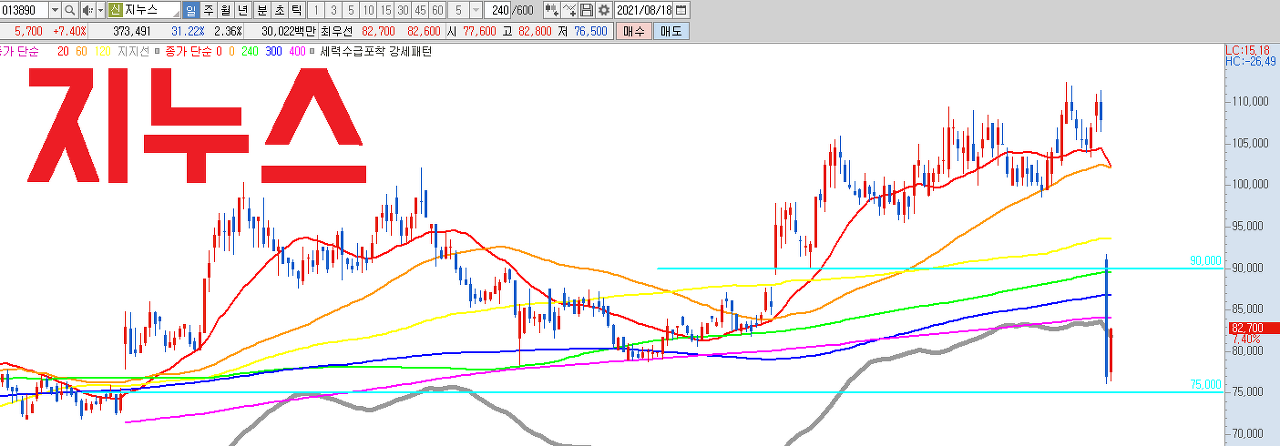The image size is (1280, 446).
Task: Open the speaker icon's dropdown arrow
Action: (x=100, y=10)
